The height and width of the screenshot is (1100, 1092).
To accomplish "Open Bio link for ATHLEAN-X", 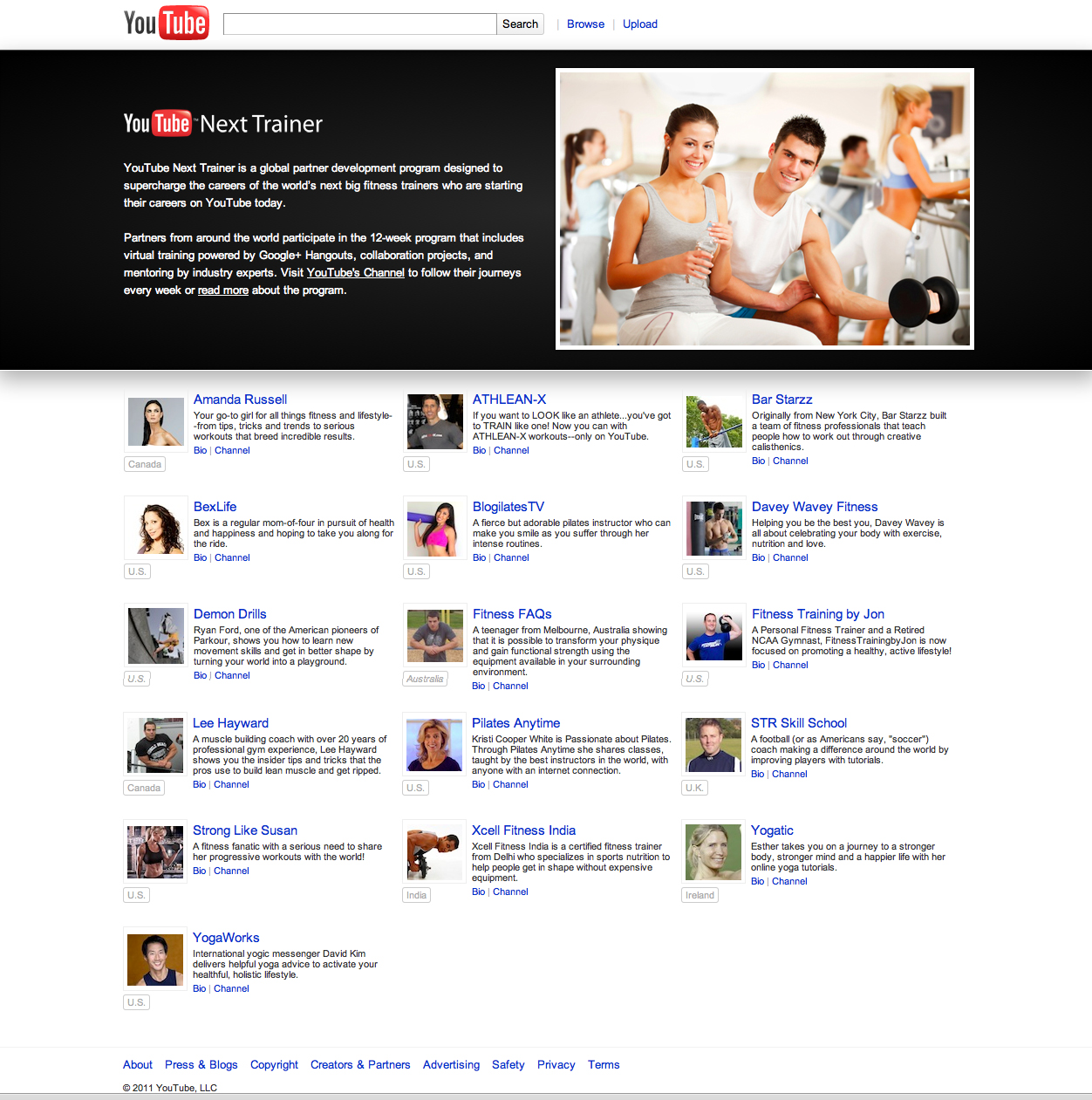I will (480, 450).
